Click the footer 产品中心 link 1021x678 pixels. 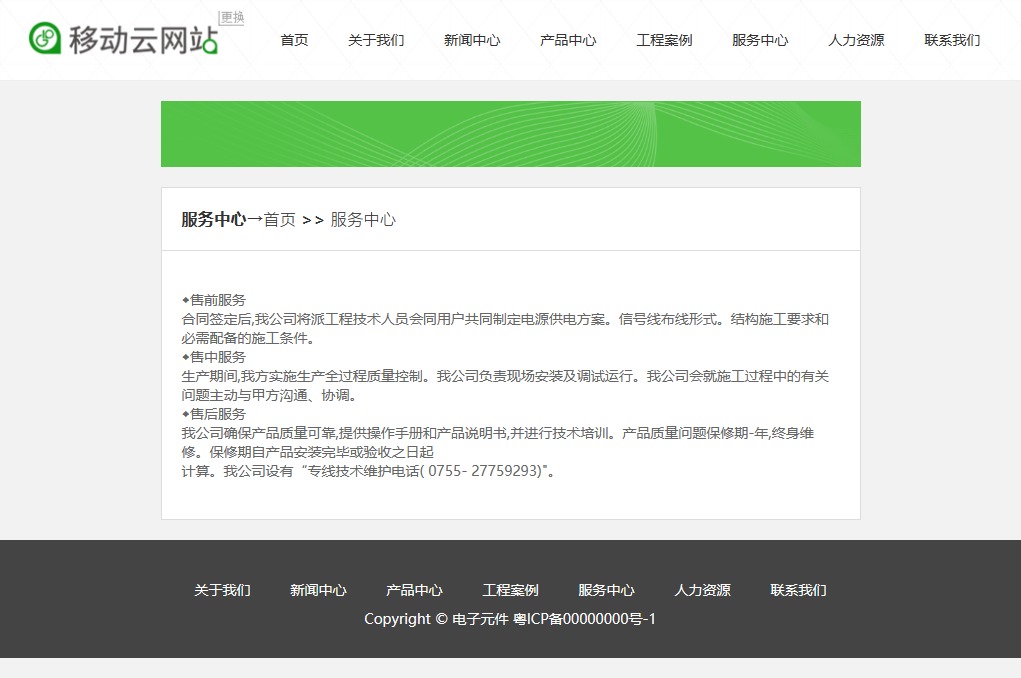tap(414, 590)
